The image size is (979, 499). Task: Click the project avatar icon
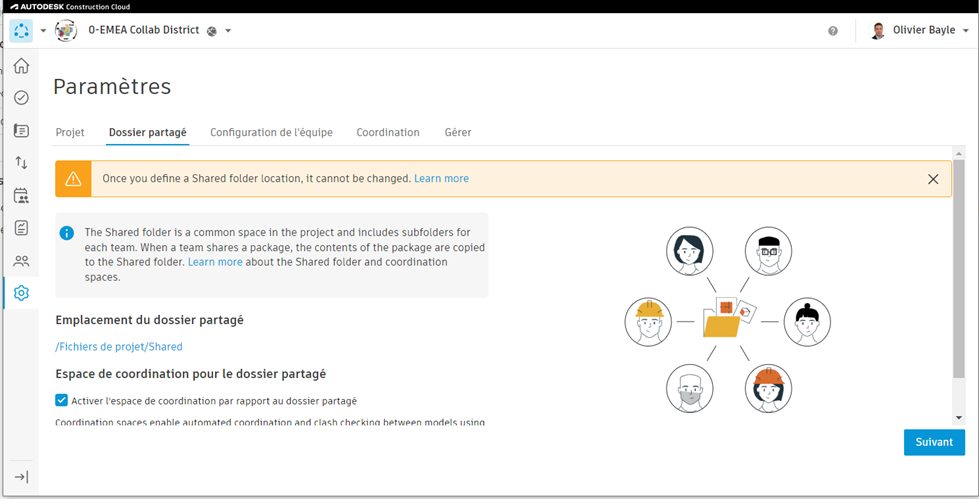(66, 30)
